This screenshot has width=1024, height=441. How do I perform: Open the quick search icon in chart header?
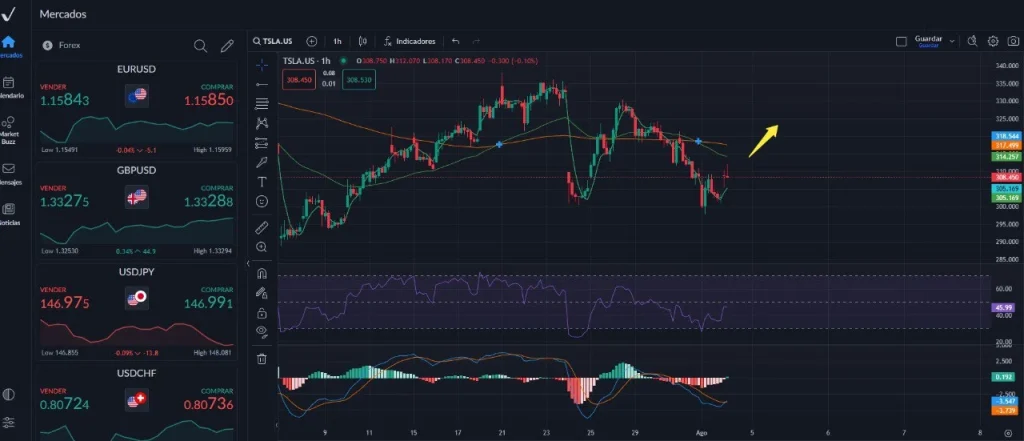click(972, 41)
